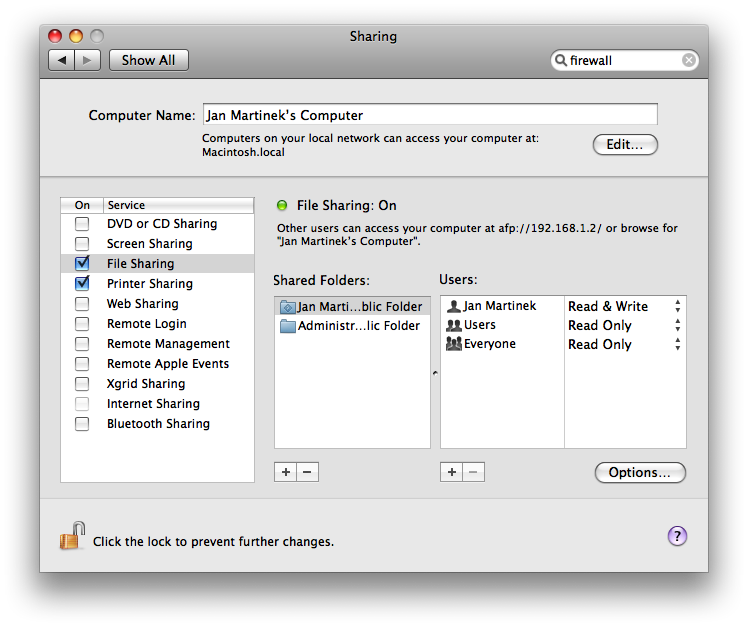Click the back arrow navigation button
748x627 pixels.
point(62,60)
